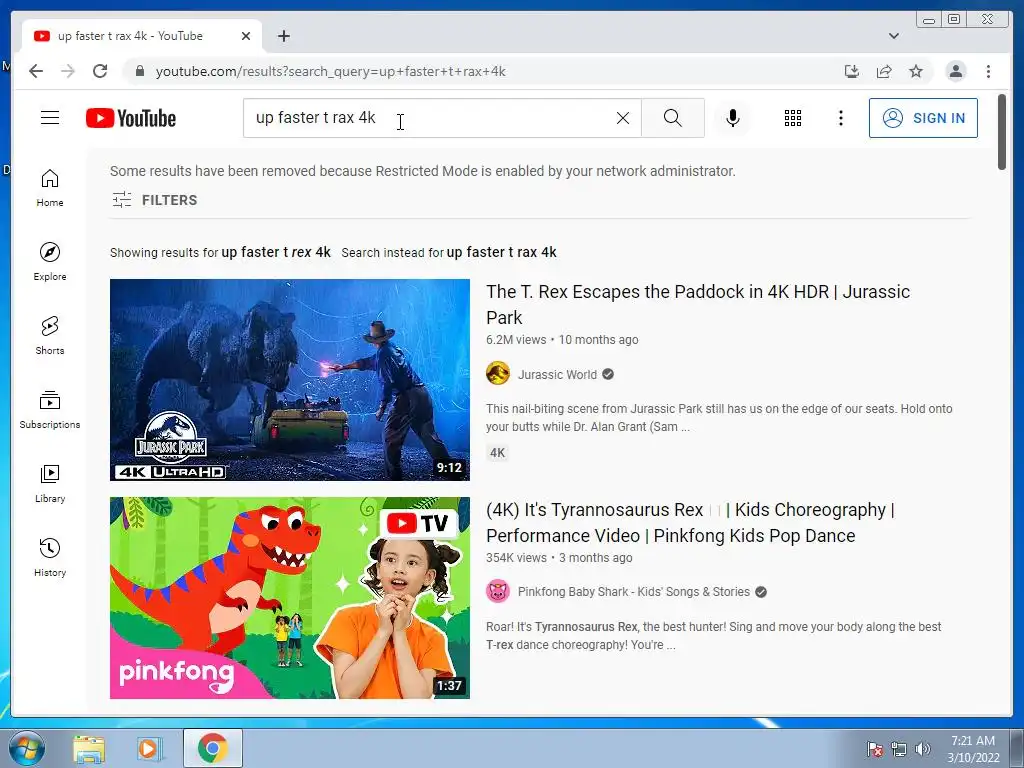Reload the page in Chrome
Image resolution: width=1024 pixels, height=768 pixels.
point(100,71)
